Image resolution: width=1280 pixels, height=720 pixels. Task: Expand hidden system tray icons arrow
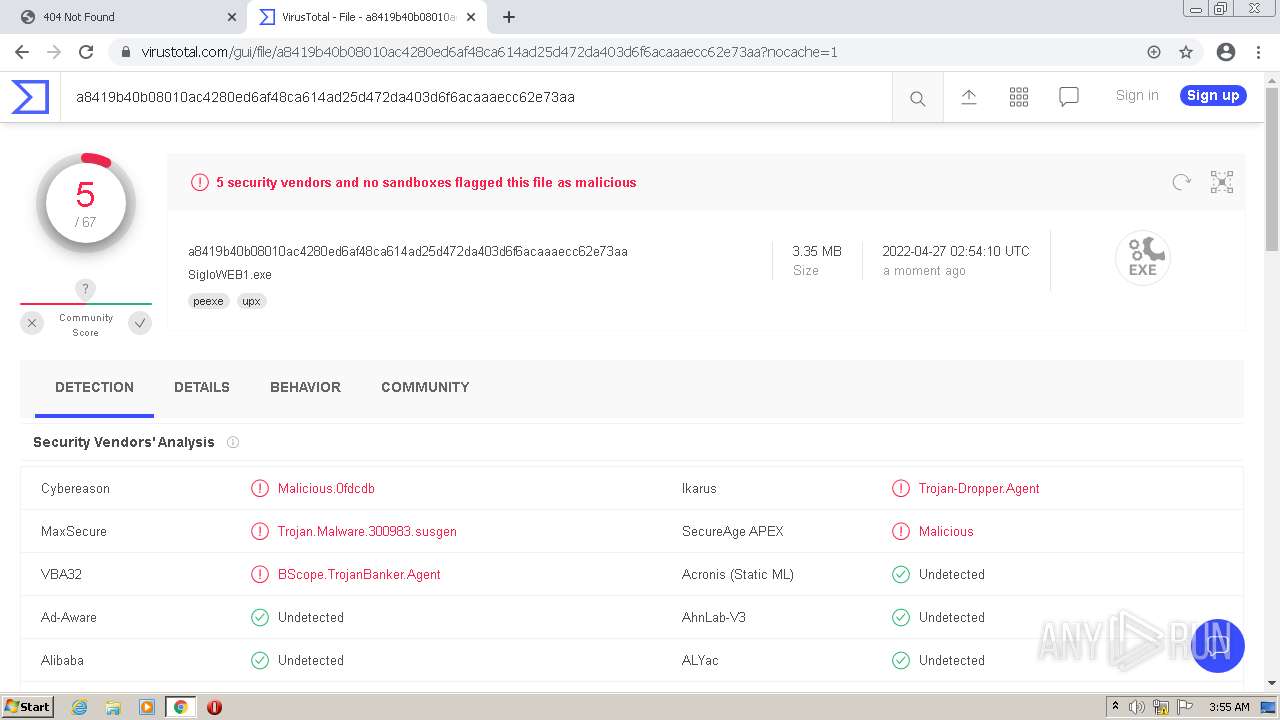coord(1115,707)
